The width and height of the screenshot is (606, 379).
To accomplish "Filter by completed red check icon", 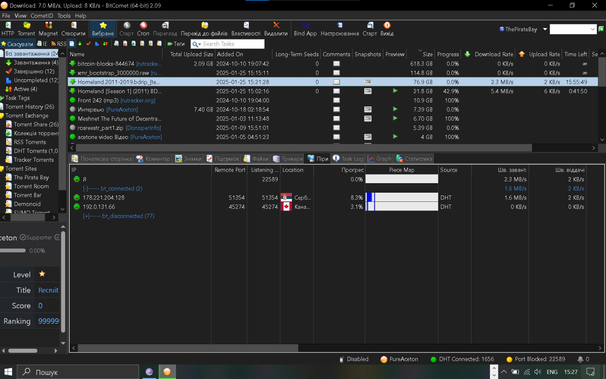I will point(89,44).
